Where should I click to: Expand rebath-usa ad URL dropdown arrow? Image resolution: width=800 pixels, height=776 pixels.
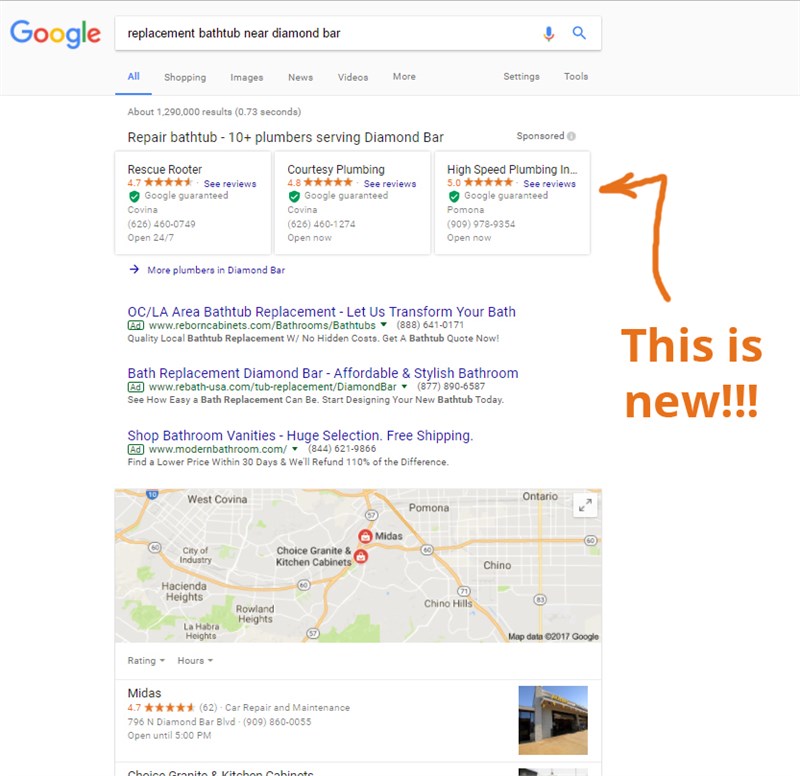[x=404, y=387]
